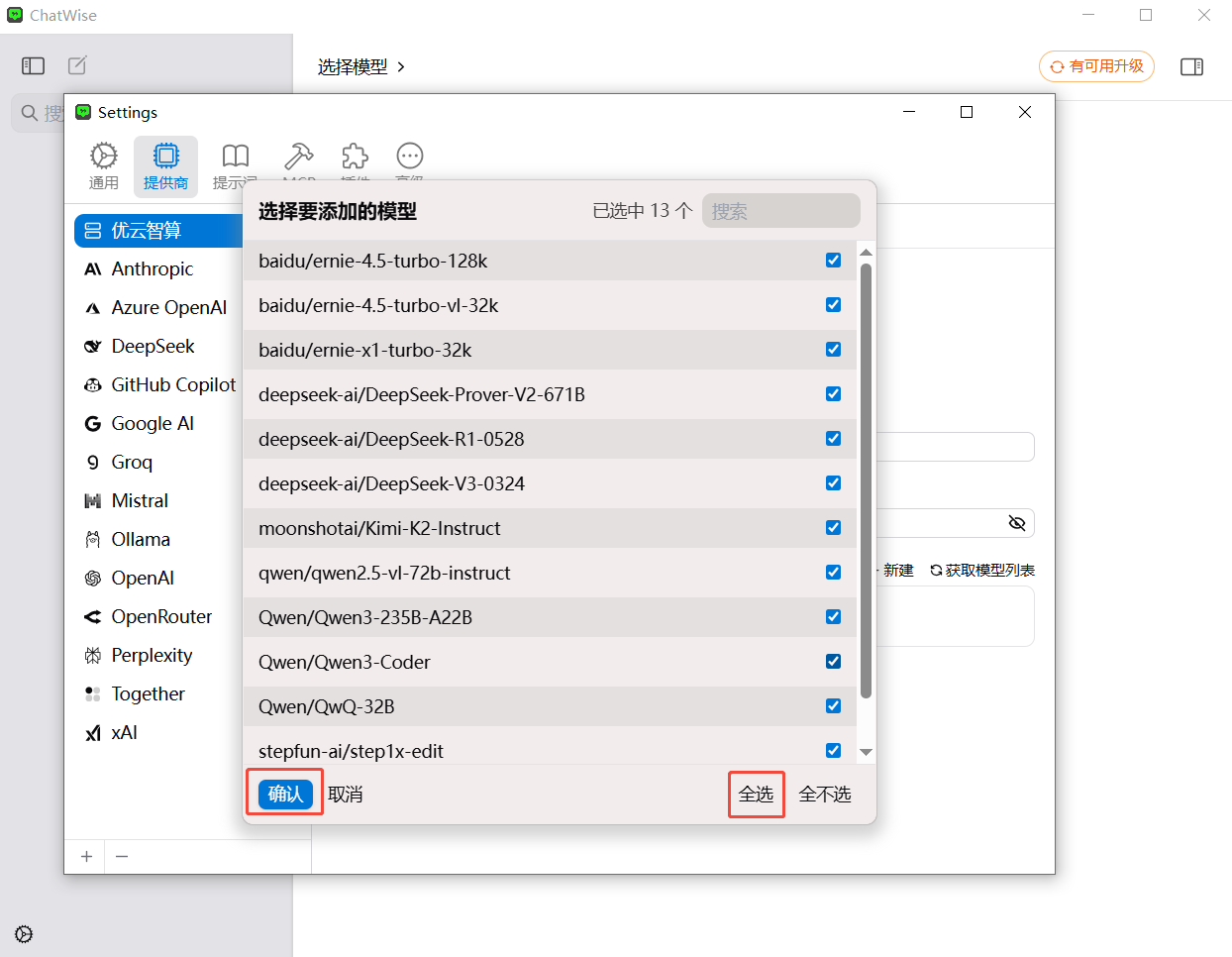The width and height of the screenshot is (1232, 957).
Task: Click the model search field (搜索)
Action: [781, 211]
